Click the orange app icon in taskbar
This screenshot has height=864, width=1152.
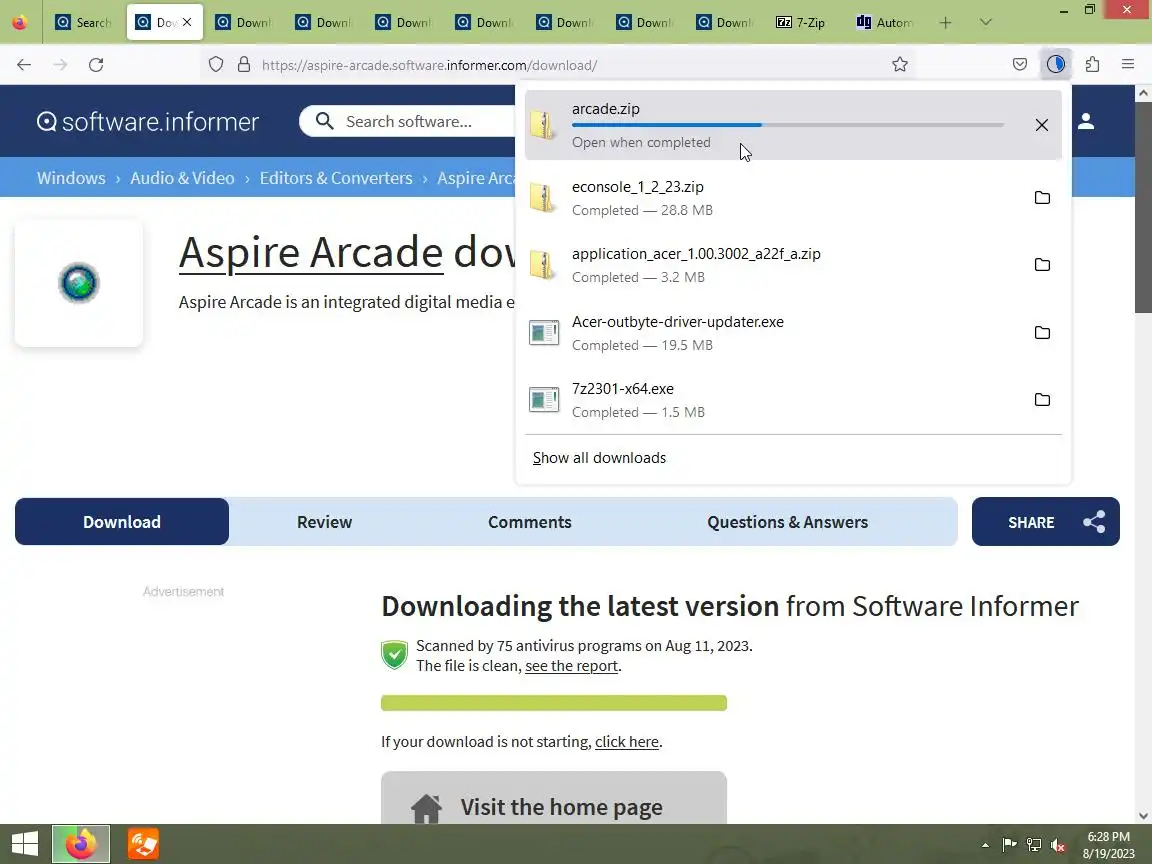click(x=143, y=844)
